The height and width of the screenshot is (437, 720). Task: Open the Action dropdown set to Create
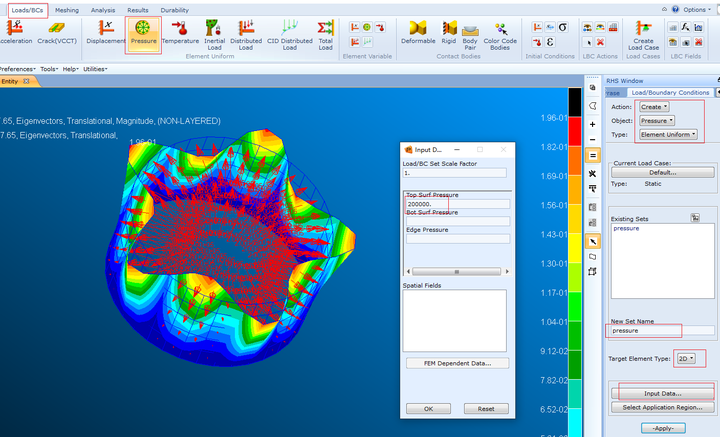pyautogui.click(x=654, y=107)
